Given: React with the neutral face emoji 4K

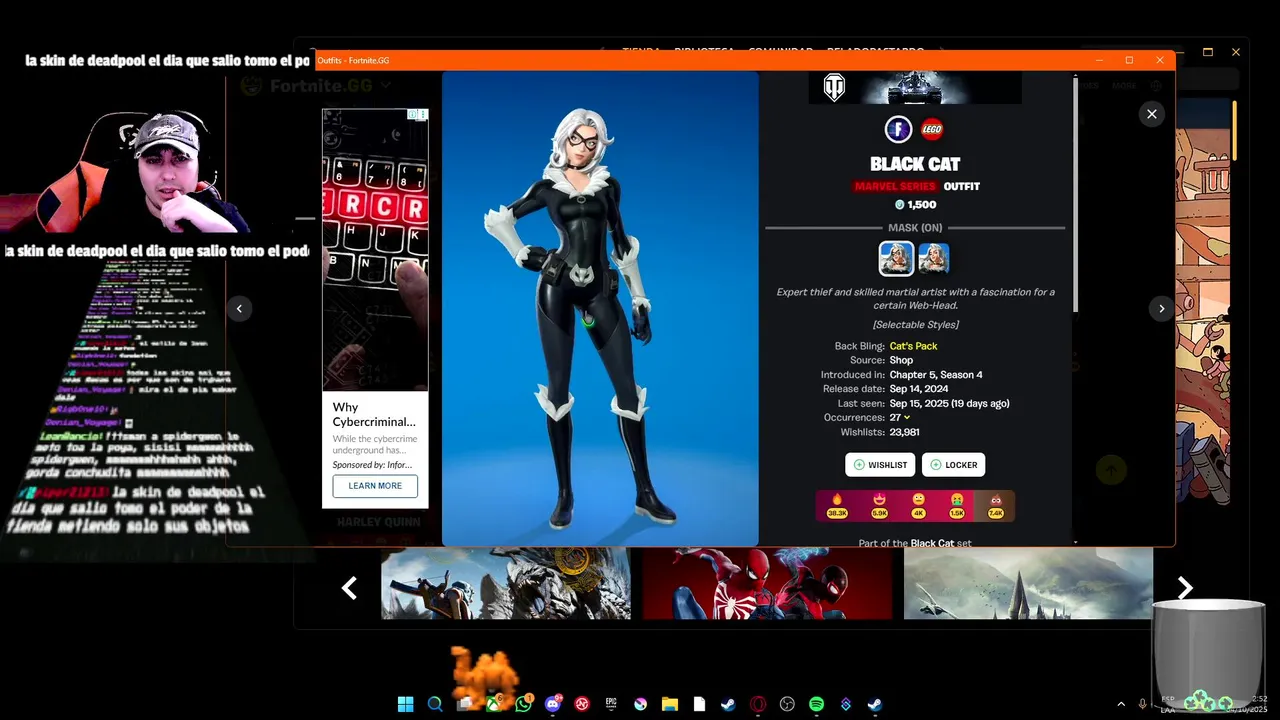Looking at the screenshot, I should tap(919, 506).
